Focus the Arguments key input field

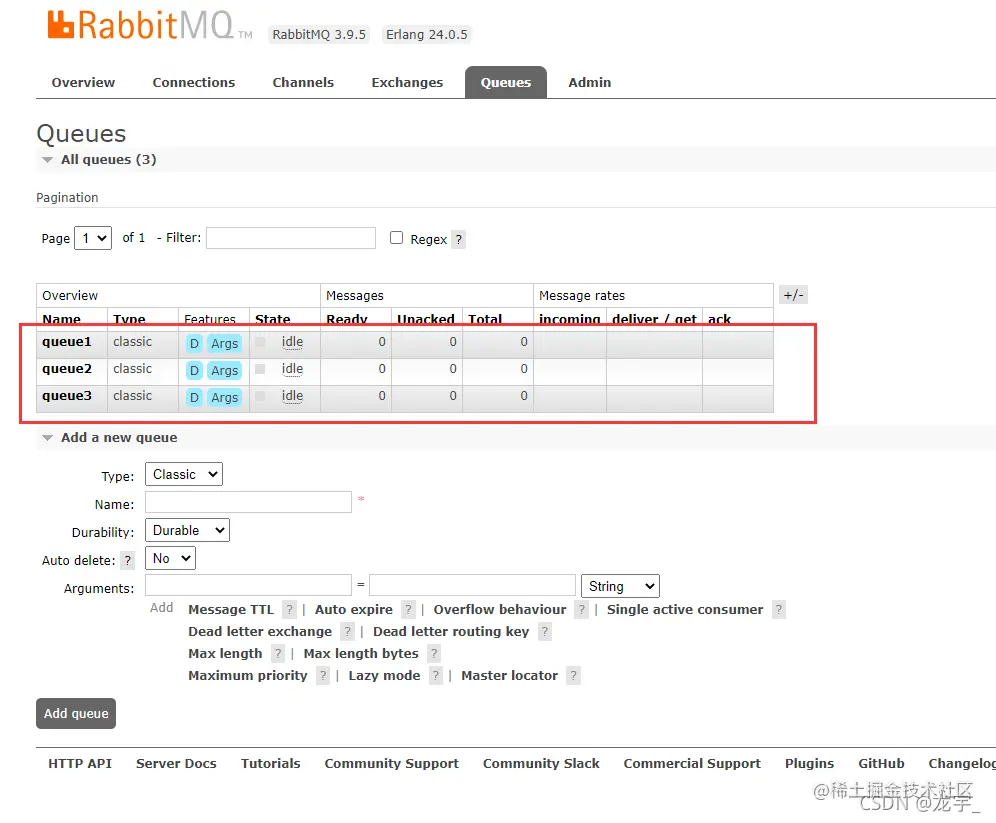coord(248,585)
